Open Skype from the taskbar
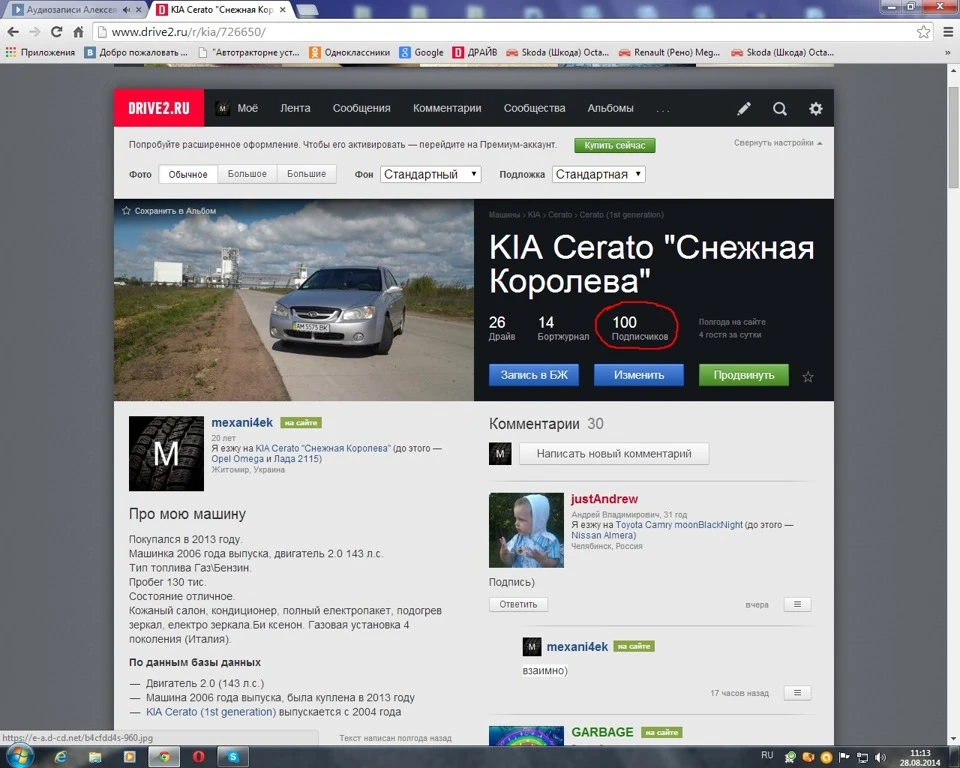Image resolution: width=960 pixels, height=768 pixels. click(233, 757)
